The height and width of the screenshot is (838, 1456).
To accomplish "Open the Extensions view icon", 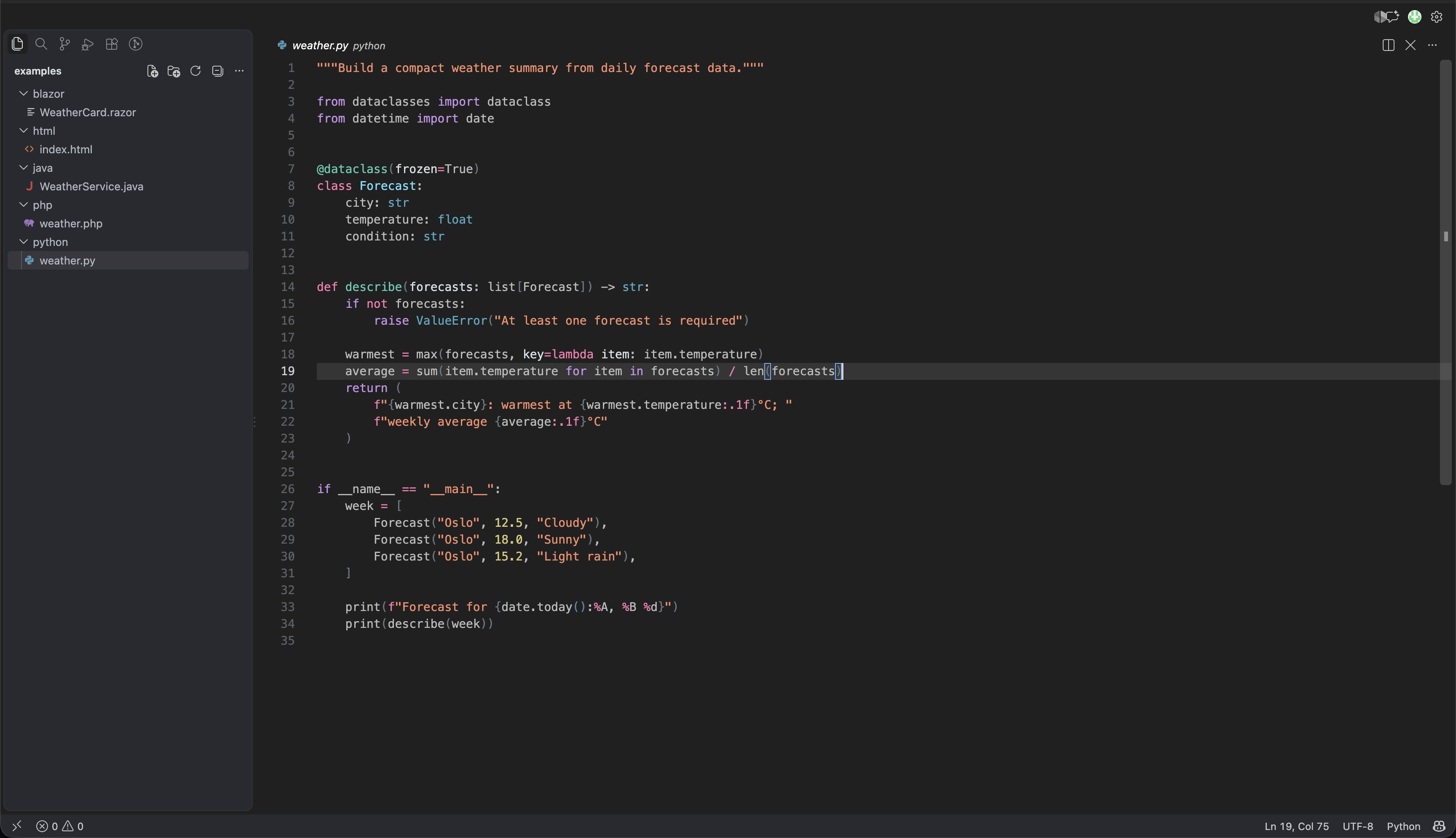I will click(112, 44).
